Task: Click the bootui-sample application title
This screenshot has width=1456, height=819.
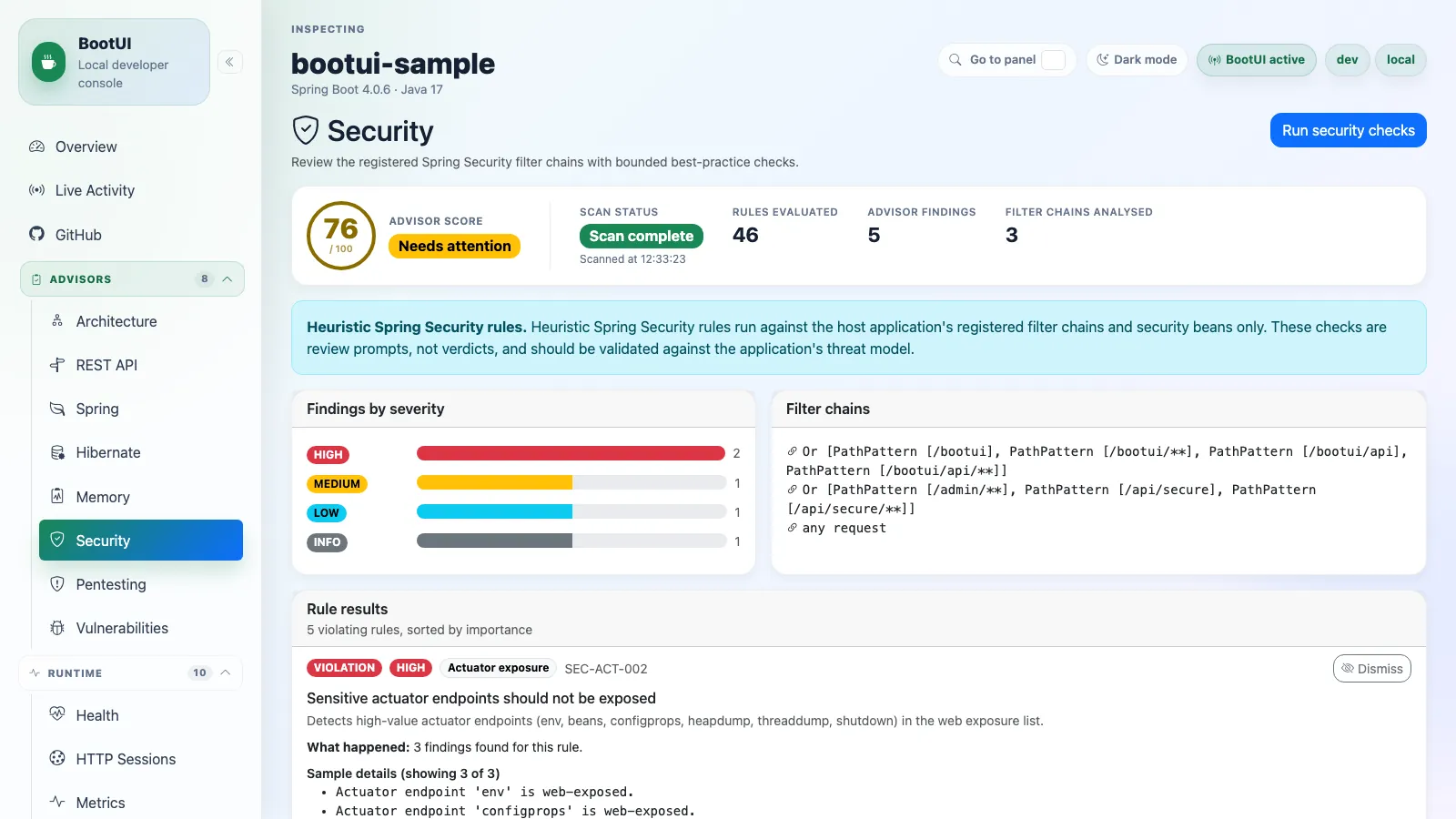Action: (393, 64)
